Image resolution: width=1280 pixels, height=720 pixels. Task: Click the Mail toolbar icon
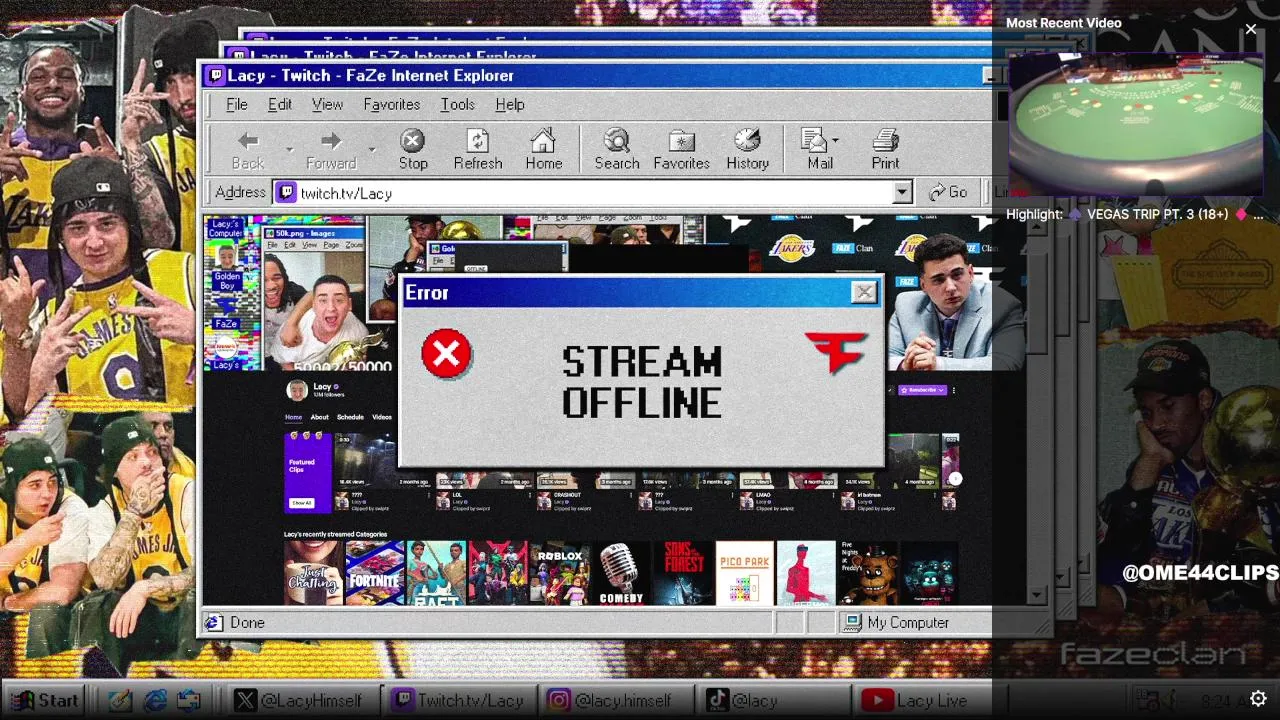(x=815, y=141)
